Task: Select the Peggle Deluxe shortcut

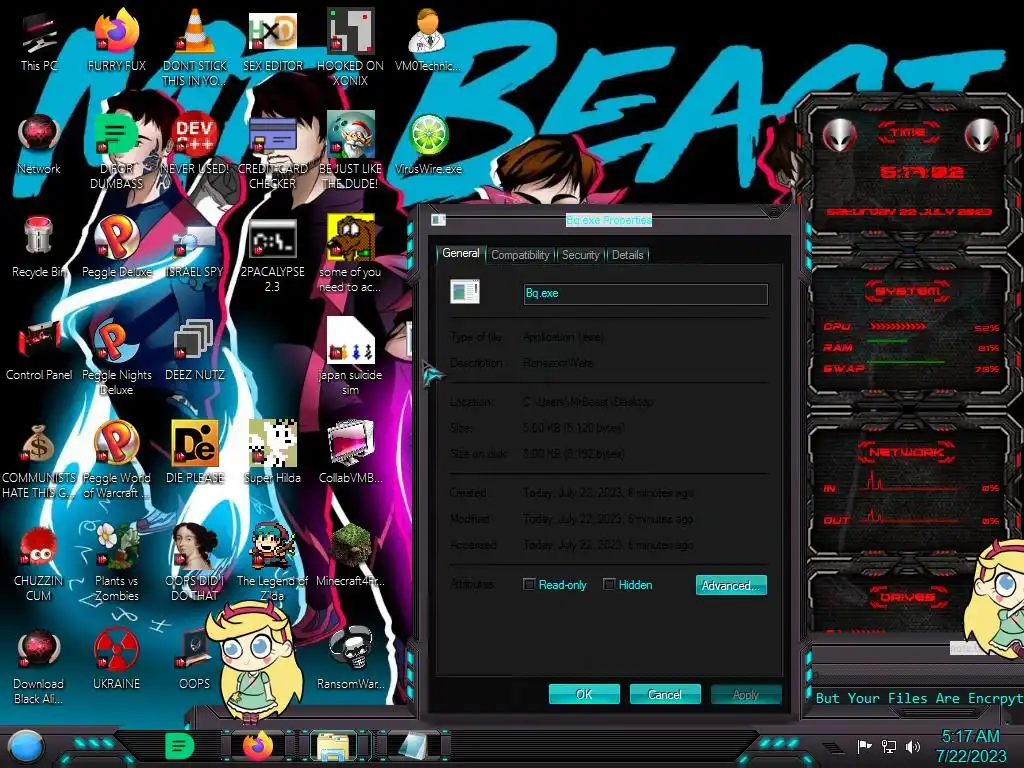Action: [117, 247]
